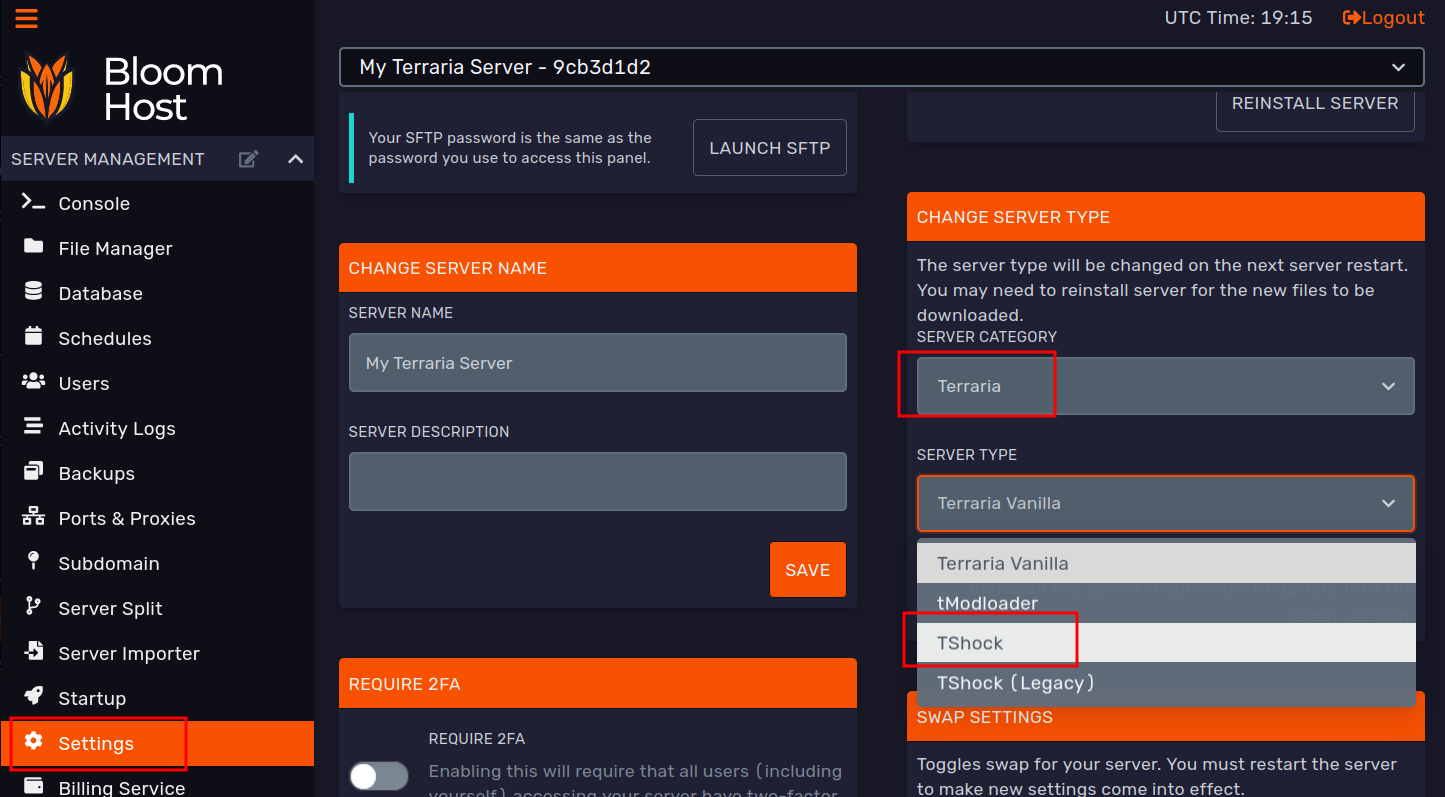Viewport: 1445px width, 797px height.
Task: Collapse the Server Management section chevron
Action: [x=295, y=158]
